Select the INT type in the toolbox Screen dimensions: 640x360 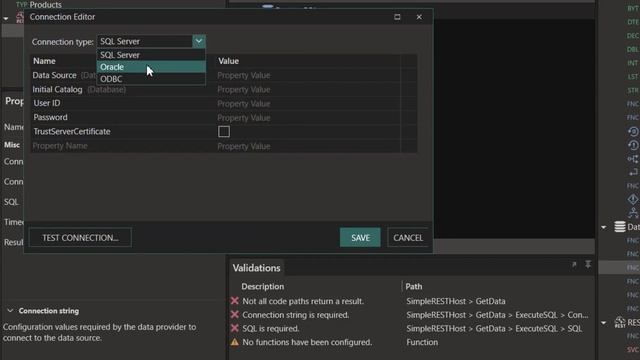tap(633, 63)
